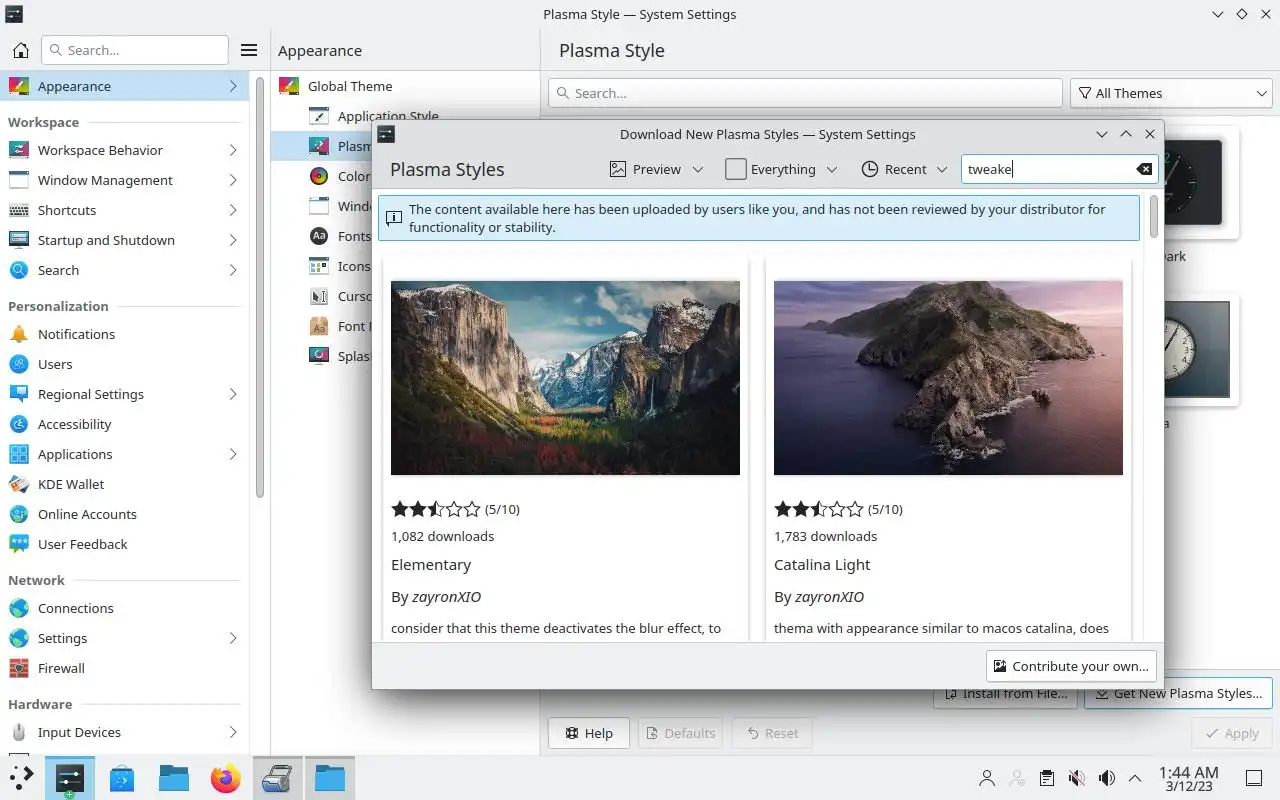Click the download dialog vertical scrollbar

point(1154,216)
